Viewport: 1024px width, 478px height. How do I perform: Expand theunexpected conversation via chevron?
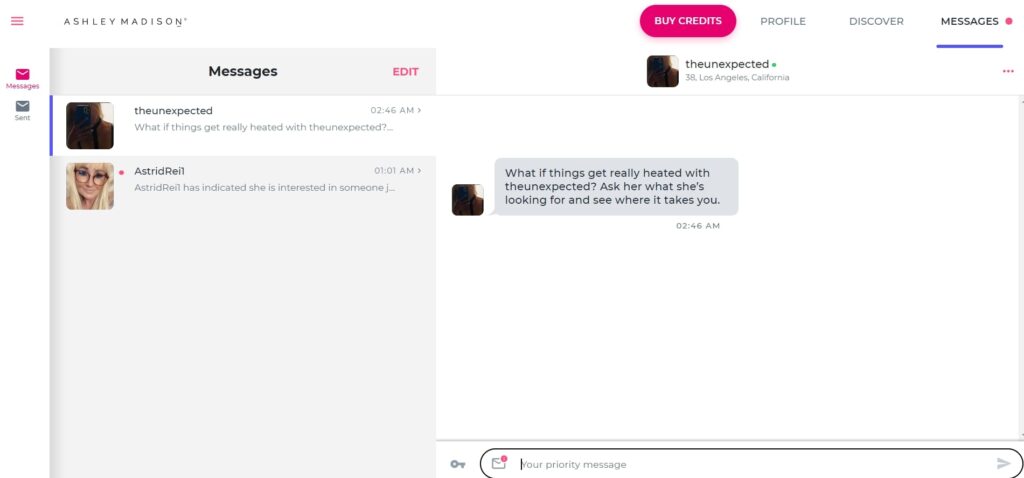[419, 110]
